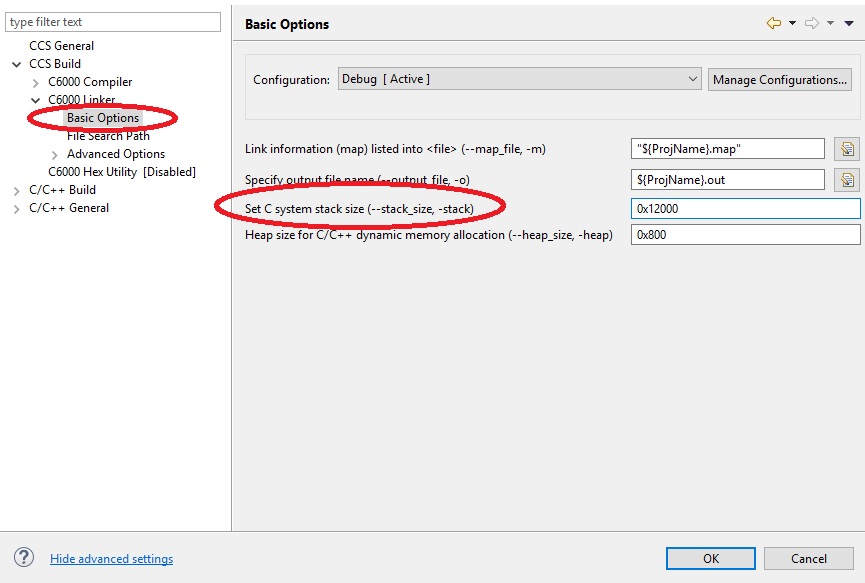Collapse the CCS Build tree node

coord(17,64)
